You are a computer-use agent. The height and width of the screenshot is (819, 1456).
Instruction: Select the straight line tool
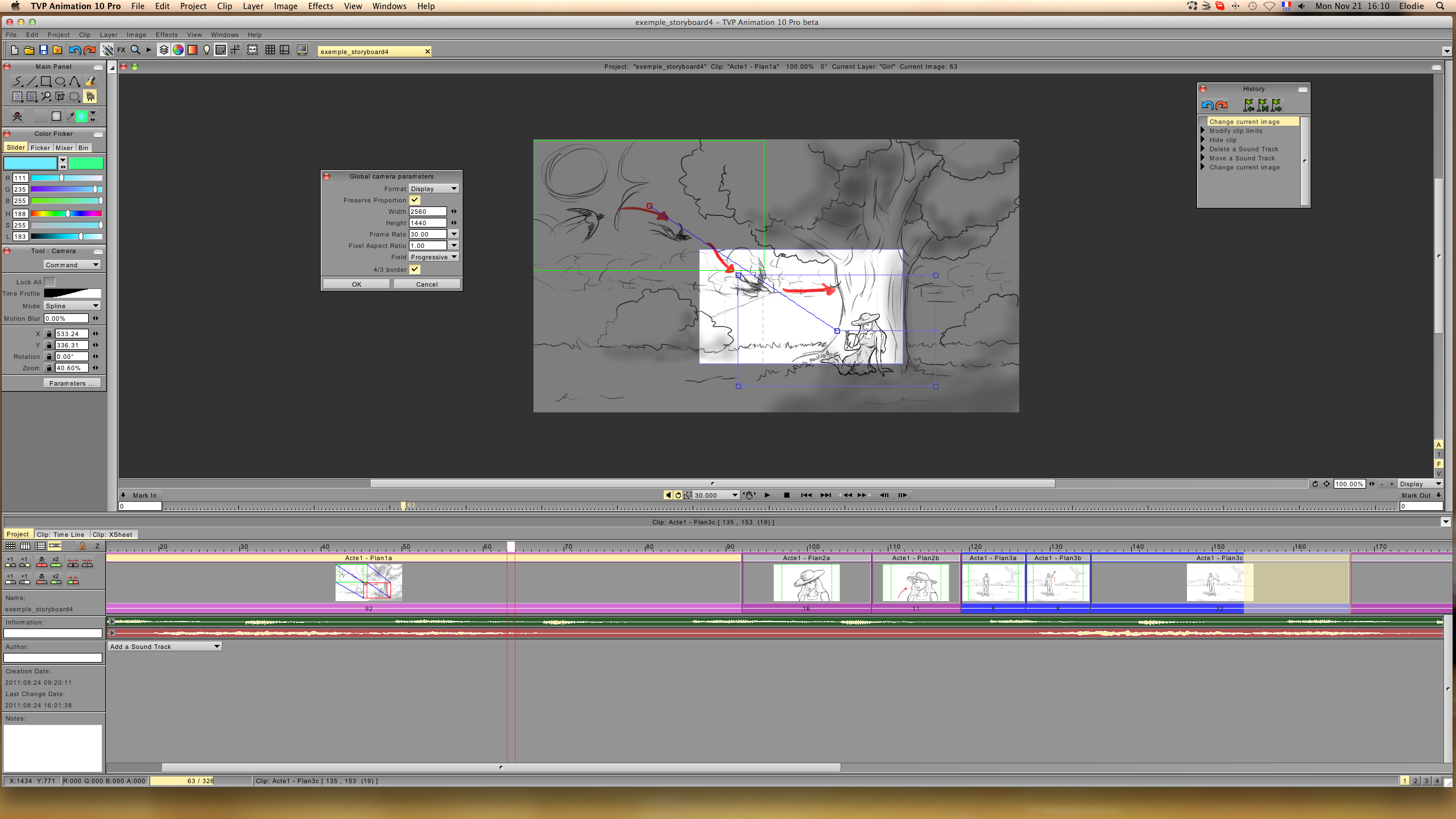pyautogui.click(x=32, y=82)
